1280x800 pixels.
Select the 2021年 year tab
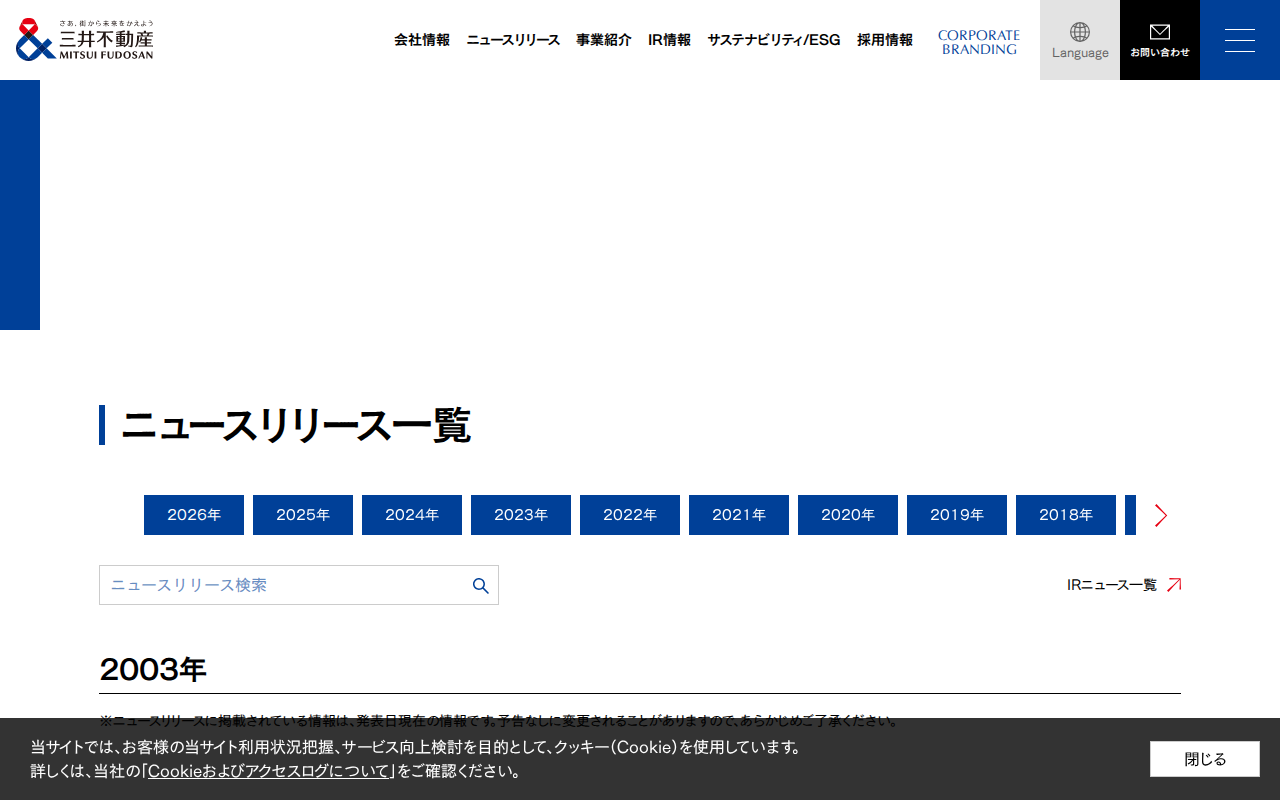click(739, 515)
